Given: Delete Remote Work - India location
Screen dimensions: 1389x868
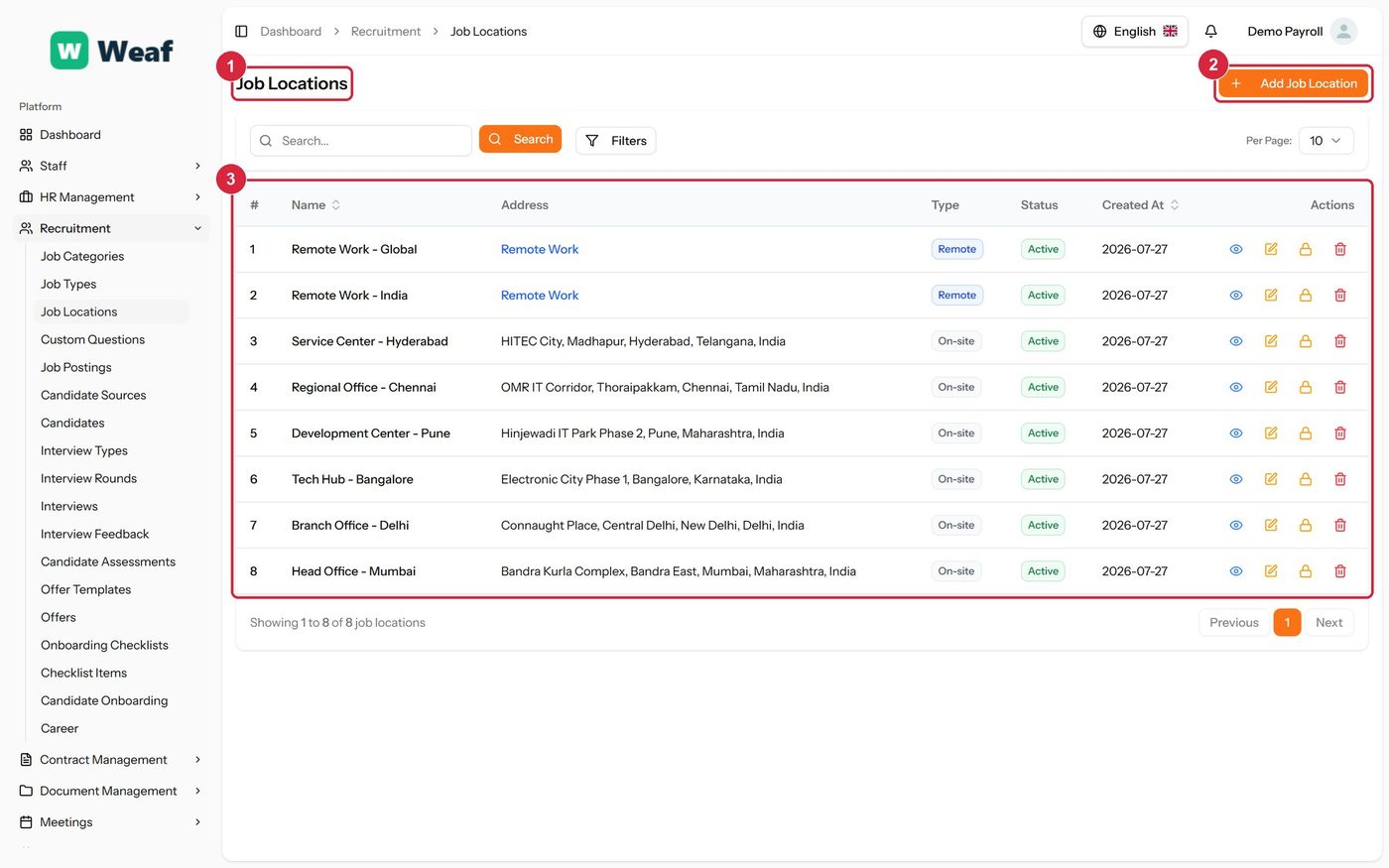Looking at the screenshot, I should coord(1340,296).
